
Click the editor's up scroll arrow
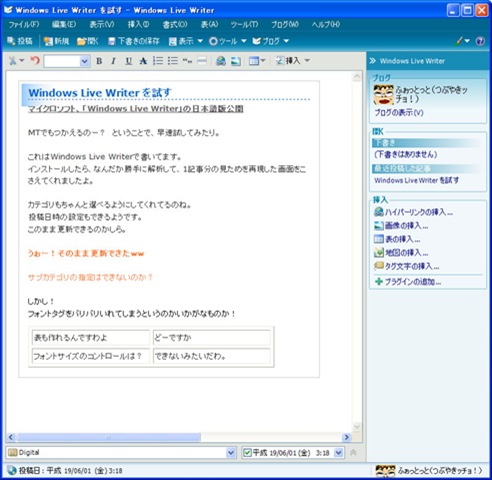pyautogui.click(x=357, y=76)
